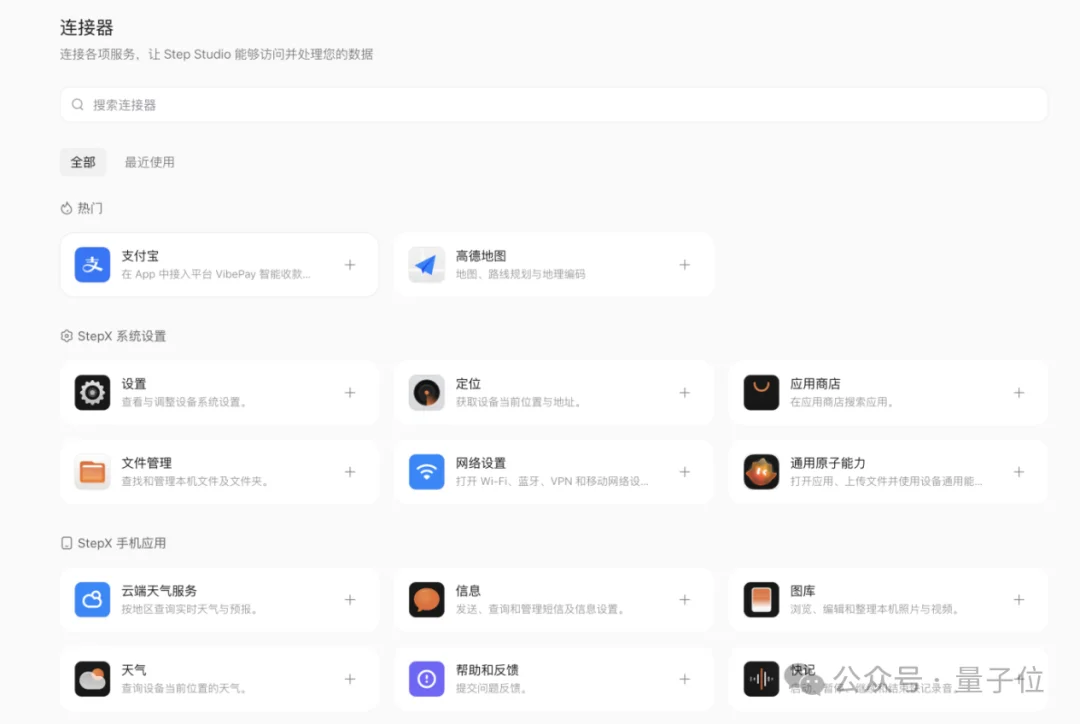Open the 网络设置 card title
The height and width of the screenshot is (724, 1080).
coord(481,463)
